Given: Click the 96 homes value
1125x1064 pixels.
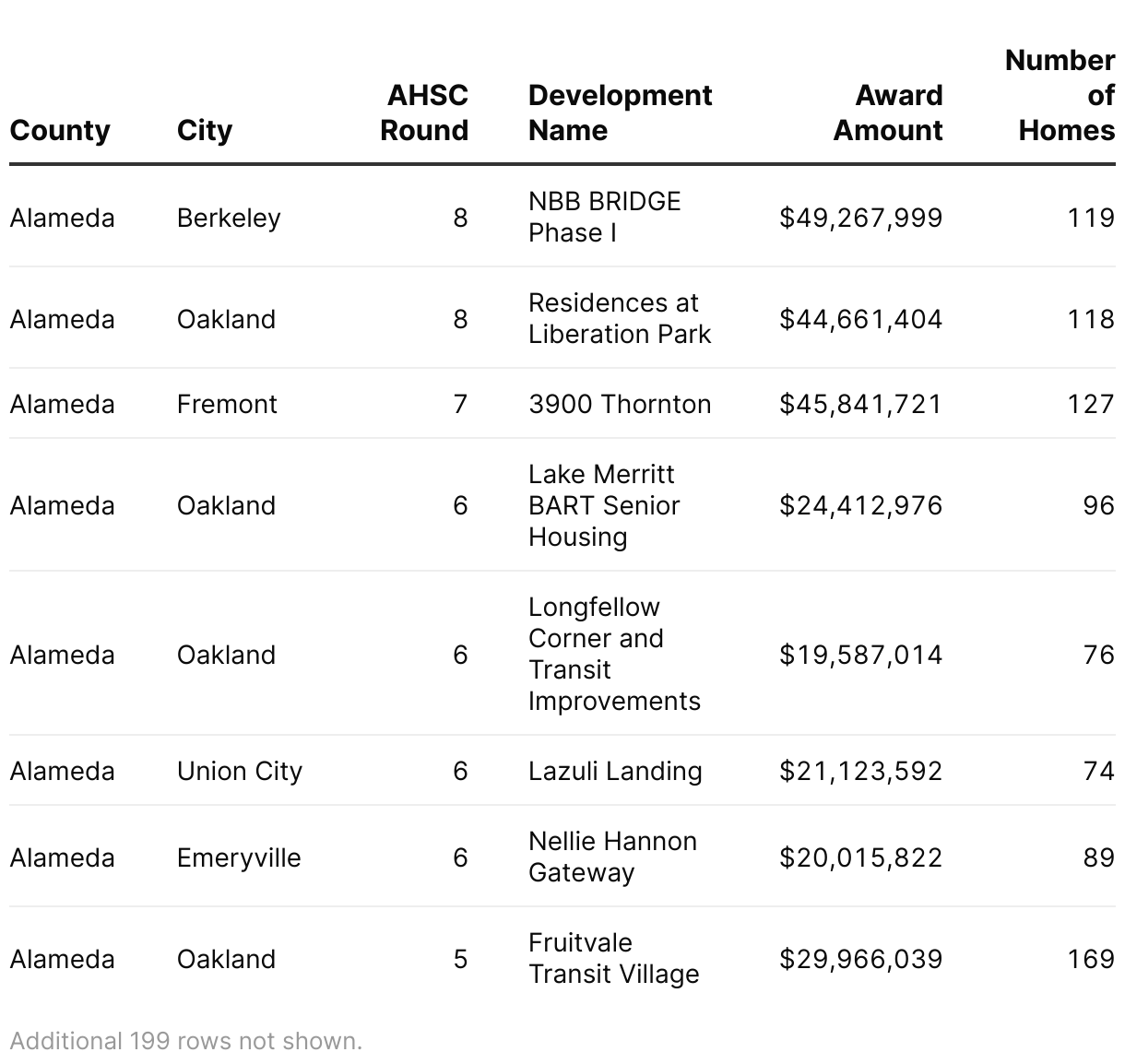Looking at the screenshot, I should (1098, 505).
